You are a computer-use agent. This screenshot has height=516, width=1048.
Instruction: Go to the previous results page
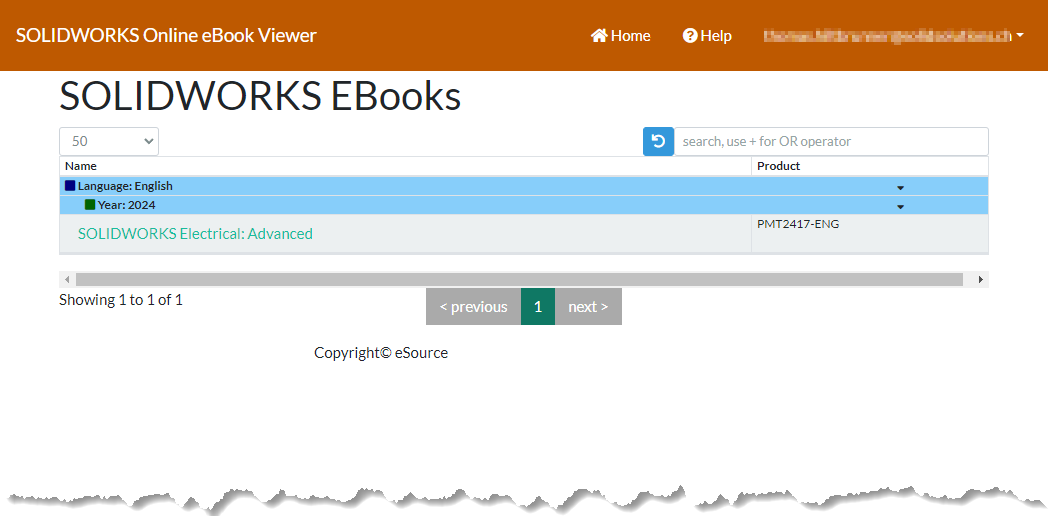(473, 307)
